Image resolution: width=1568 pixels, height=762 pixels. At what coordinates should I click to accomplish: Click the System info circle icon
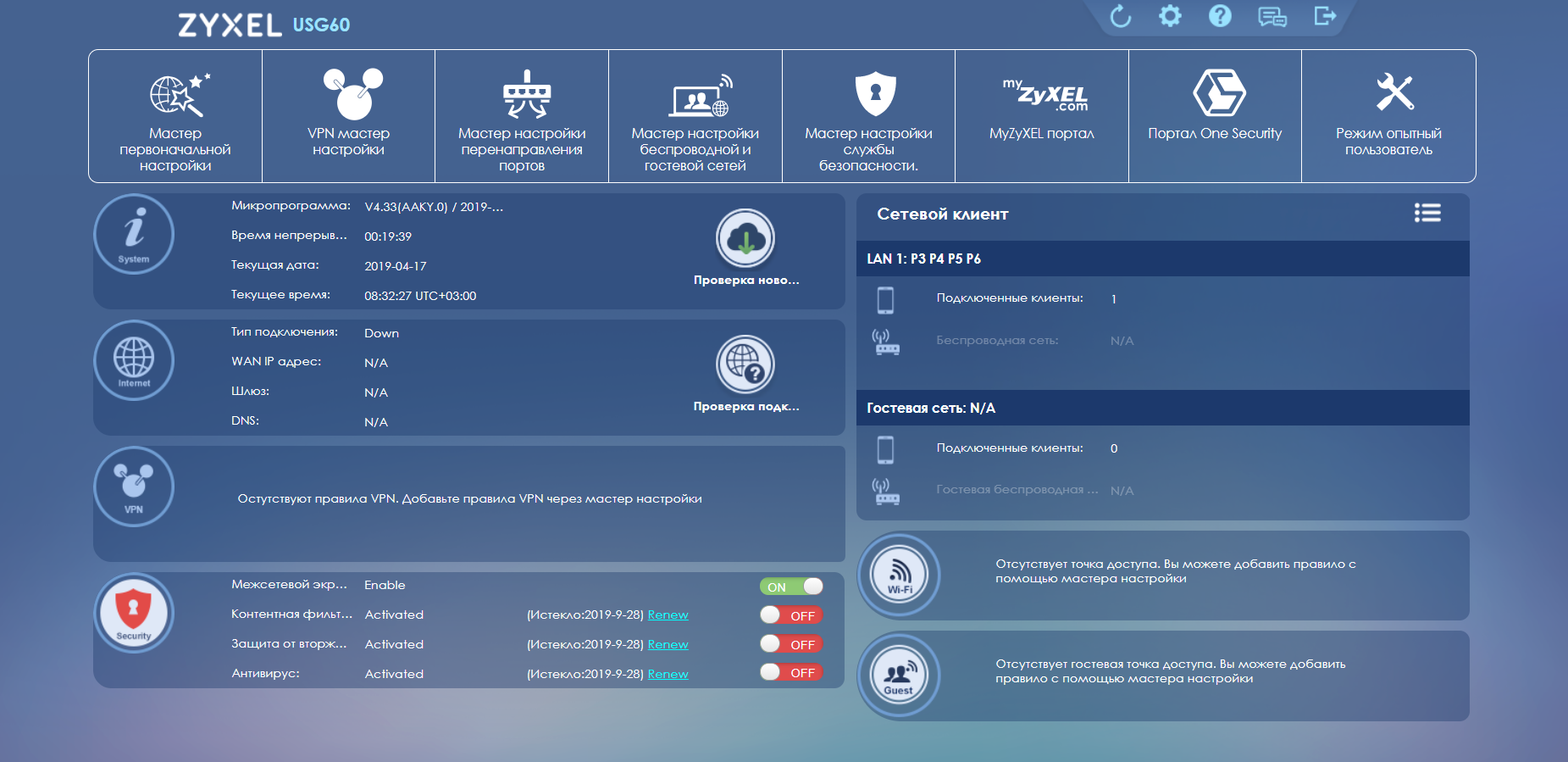click(134, 235)
